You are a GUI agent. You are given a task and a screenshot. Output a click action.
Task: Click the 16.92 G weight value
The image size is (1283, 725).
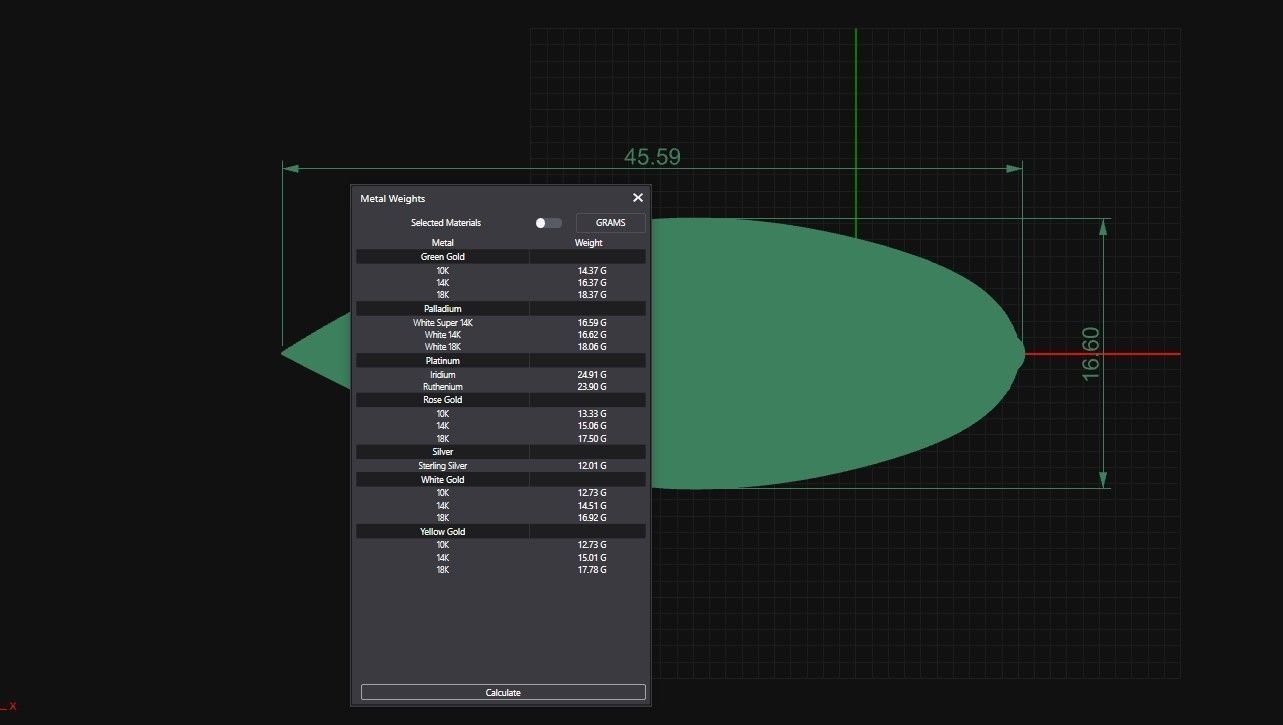[592, 518]
